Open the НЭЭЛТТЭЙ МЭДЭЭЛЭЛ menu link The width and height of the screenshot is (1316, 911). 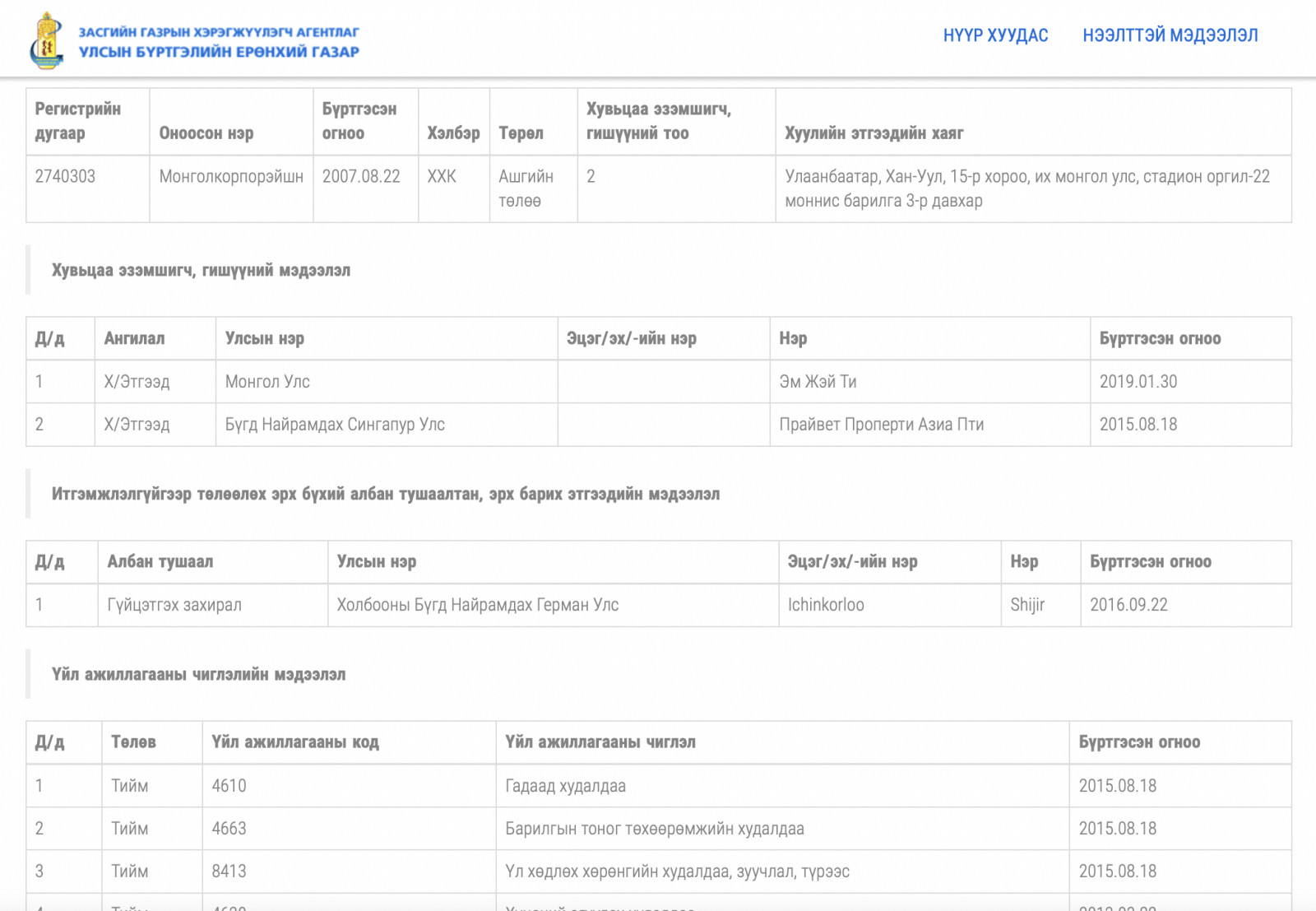pos(1170,35)
